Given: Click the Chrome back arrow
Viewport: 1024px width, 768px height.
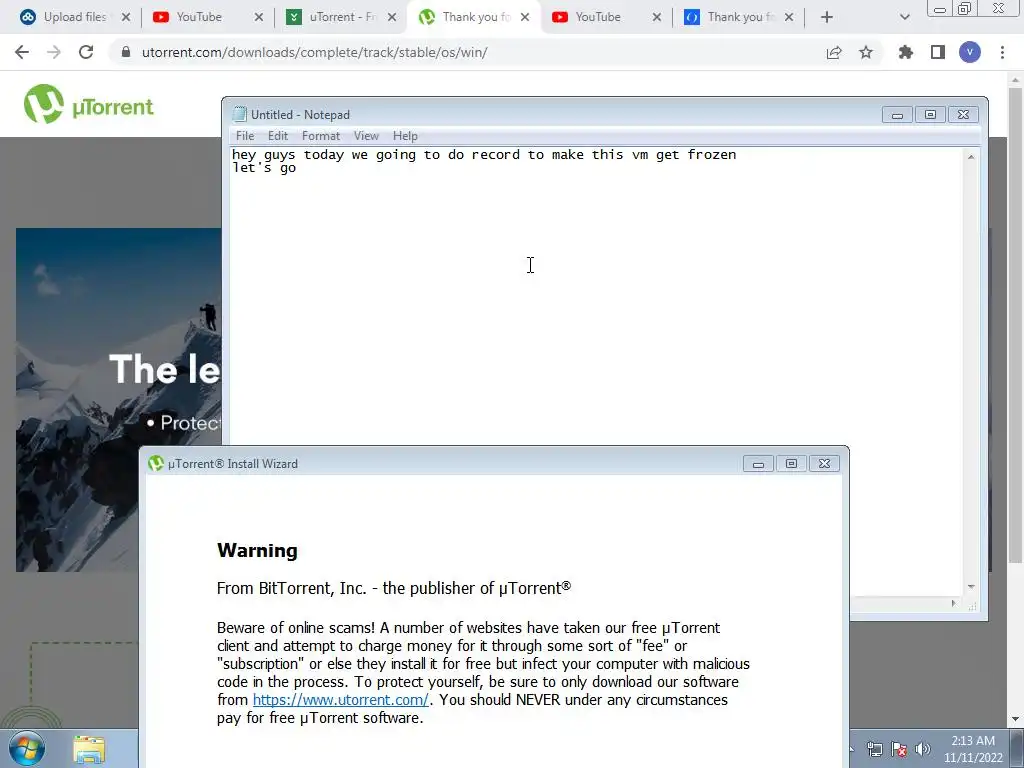Looking at the screenshot, I should click(22, 52).
